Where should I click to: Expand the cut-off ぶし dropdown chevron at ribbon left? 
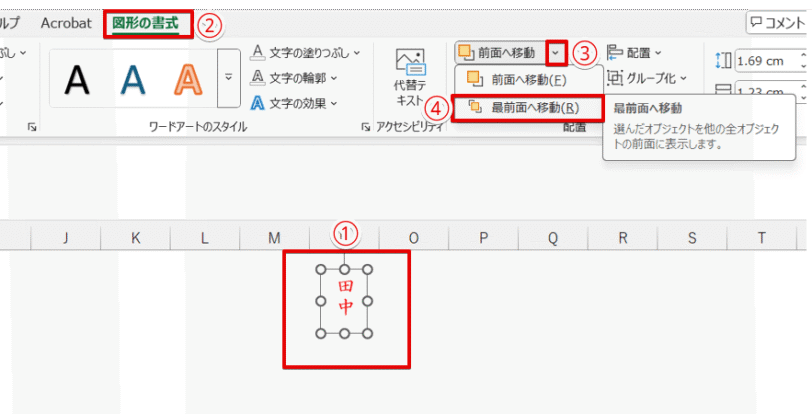pos(23,52)
